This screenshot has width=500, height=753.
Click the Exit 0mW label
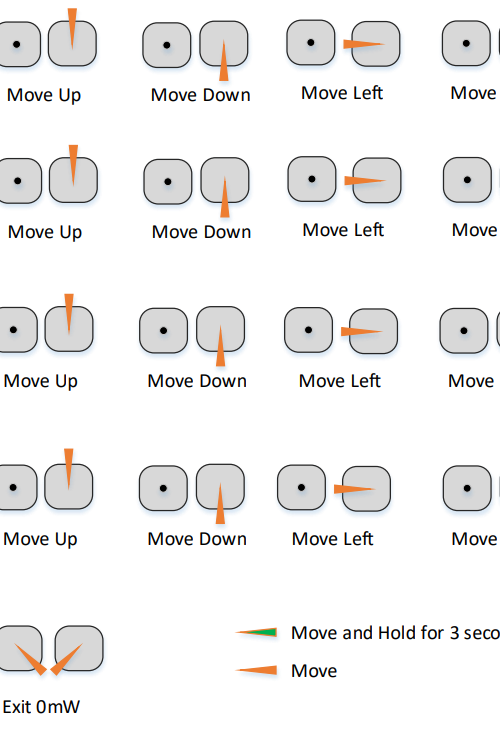coord(41,707)
